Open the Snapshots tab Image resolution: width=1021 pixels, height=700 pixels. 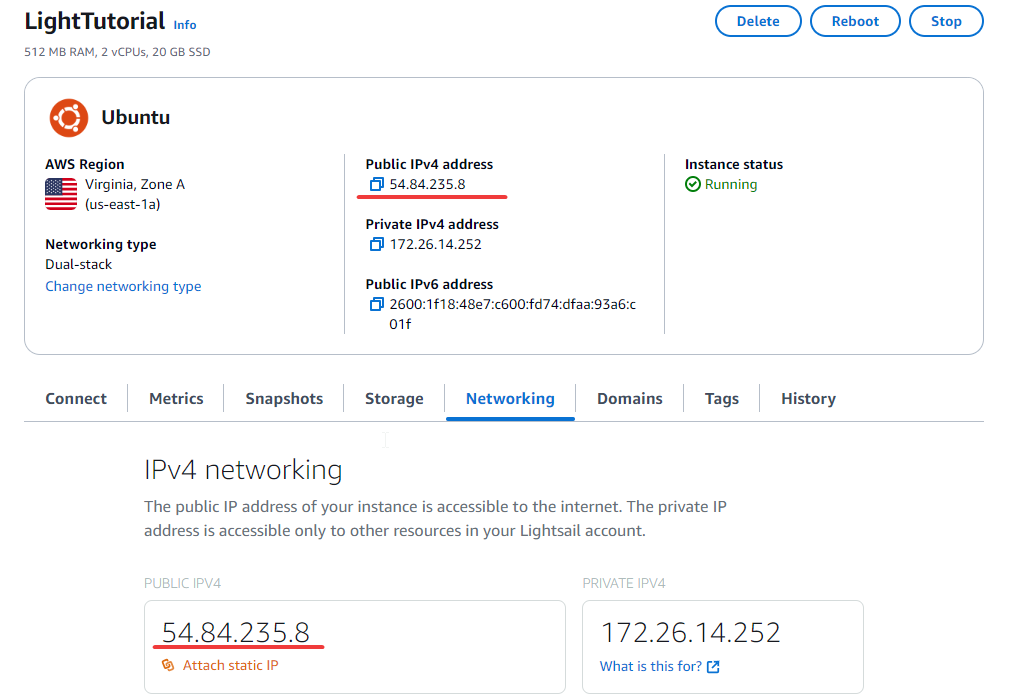284,399
